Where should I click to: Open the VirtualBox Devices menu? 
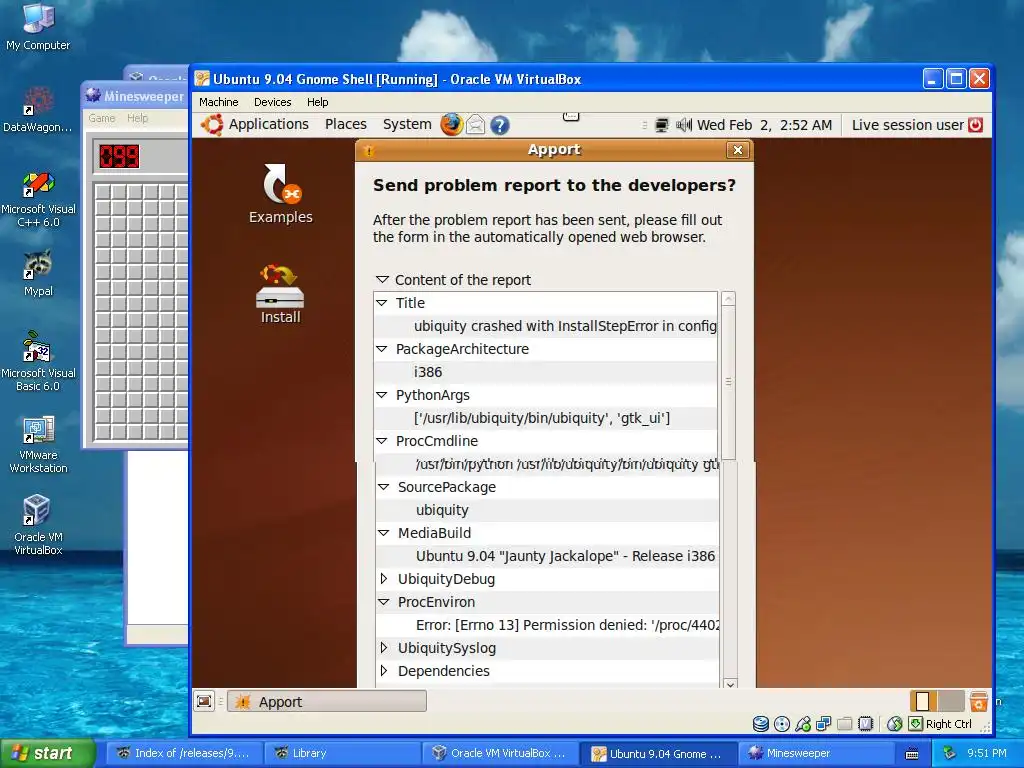click(272, 102)
